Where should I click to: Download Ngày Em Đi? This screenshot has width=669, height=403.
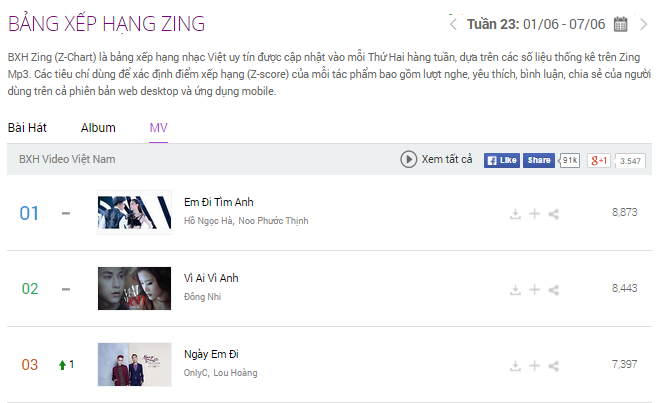pyautogui.click(x=515, y=366)
